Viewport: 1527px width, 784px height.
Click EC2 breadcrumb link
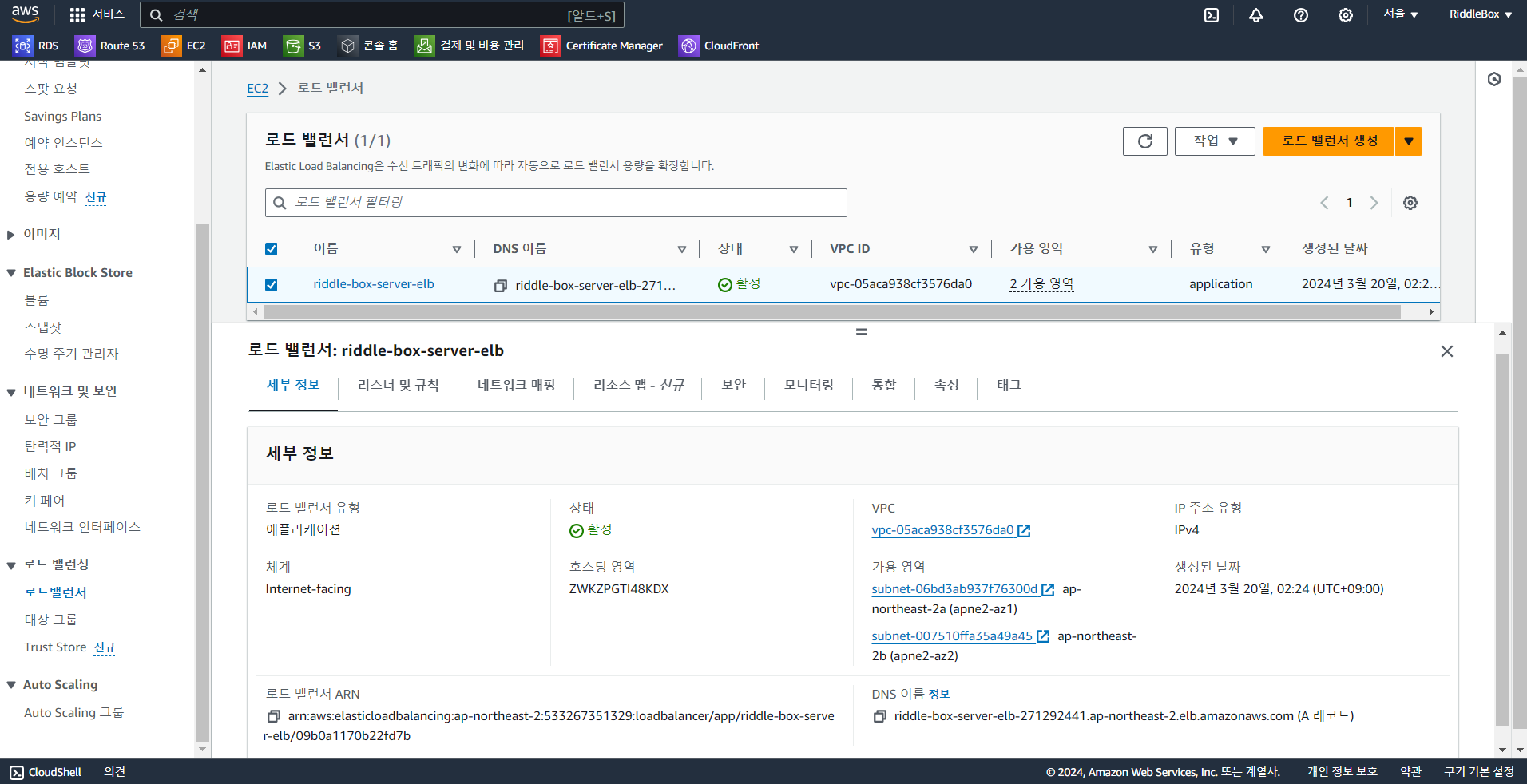257,89
